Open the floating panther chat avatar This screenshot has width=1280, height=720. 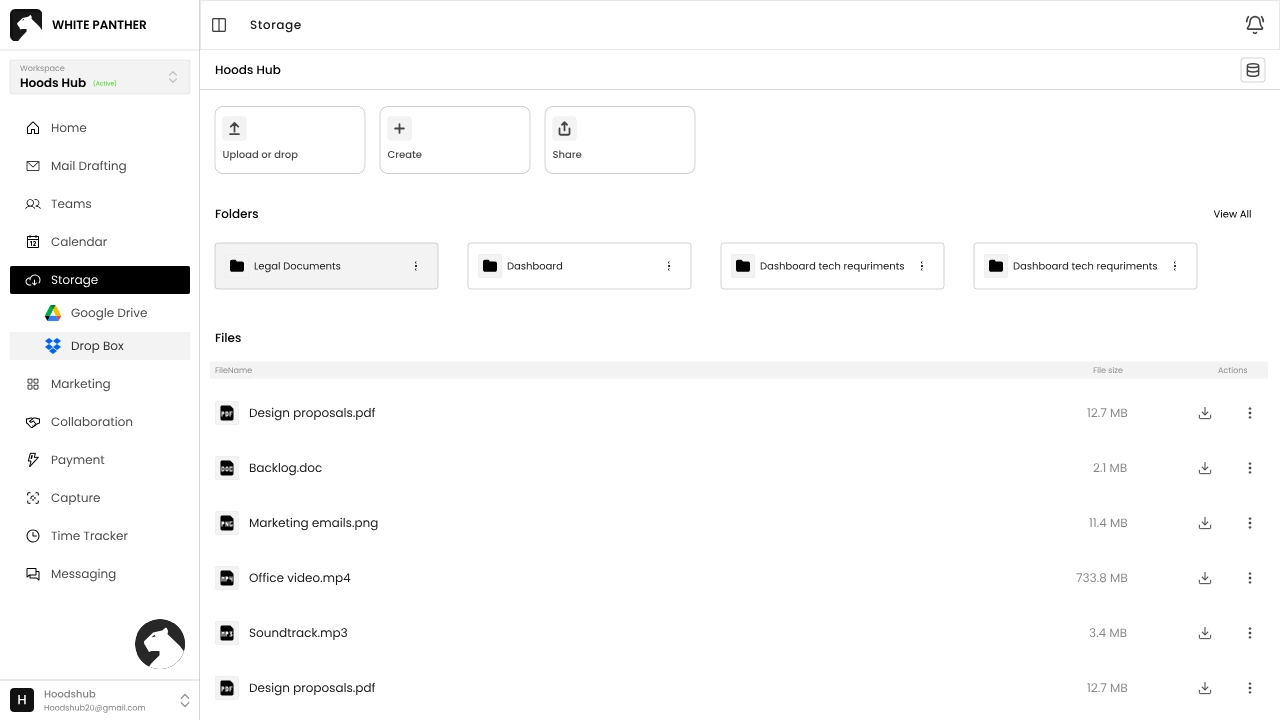[160, 644]
